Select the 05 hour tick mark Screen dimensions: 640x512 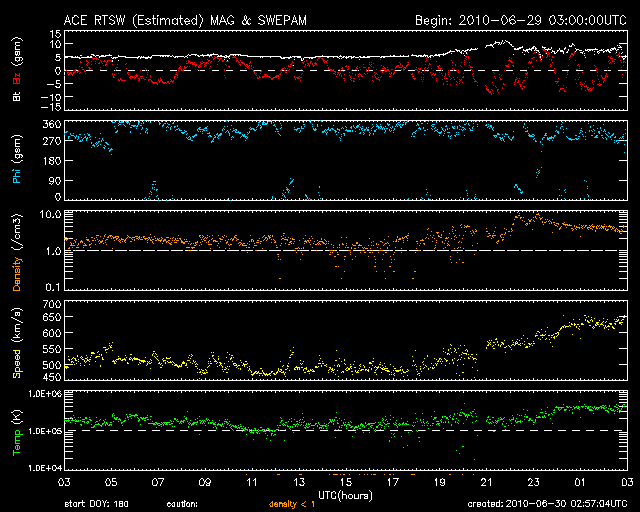tap(110, 482)
